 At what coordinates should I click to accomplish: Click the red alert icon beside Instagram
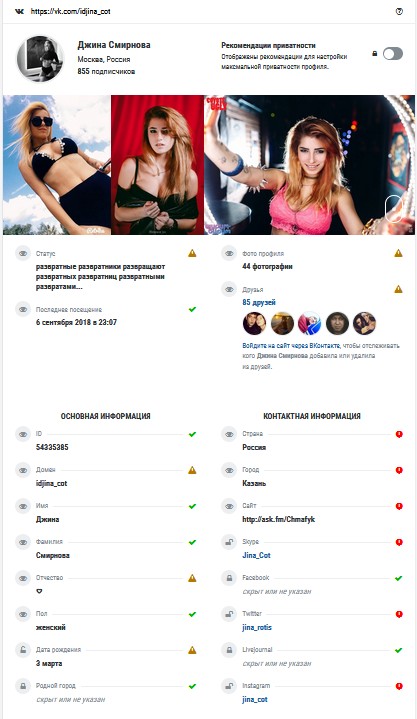coord(399,686)
